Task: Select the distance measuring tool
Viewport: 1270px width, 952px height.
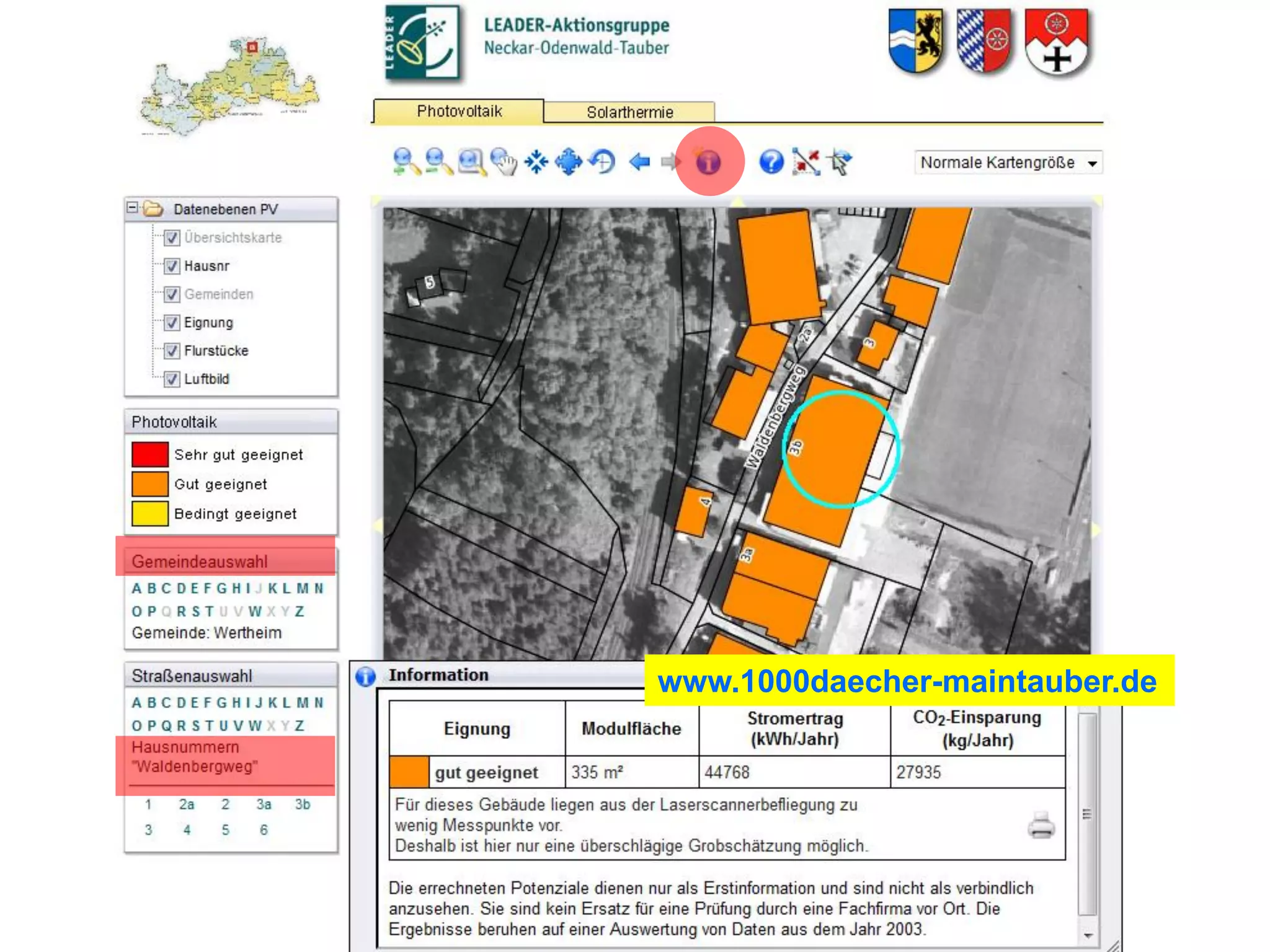Action: tap(806, 162)
